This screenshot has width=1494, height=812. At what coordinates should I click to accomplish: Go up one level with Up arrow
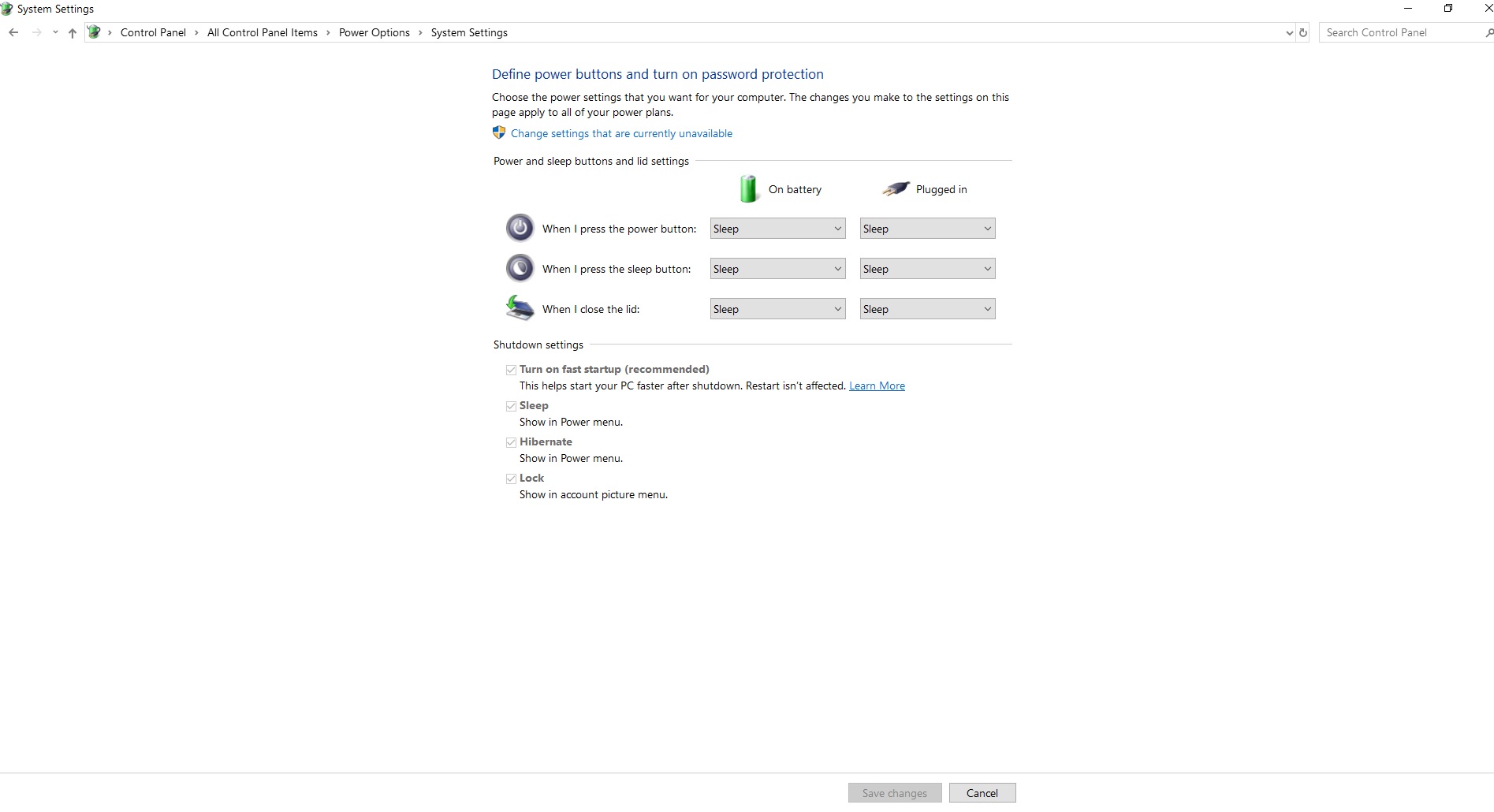point(73,32)
